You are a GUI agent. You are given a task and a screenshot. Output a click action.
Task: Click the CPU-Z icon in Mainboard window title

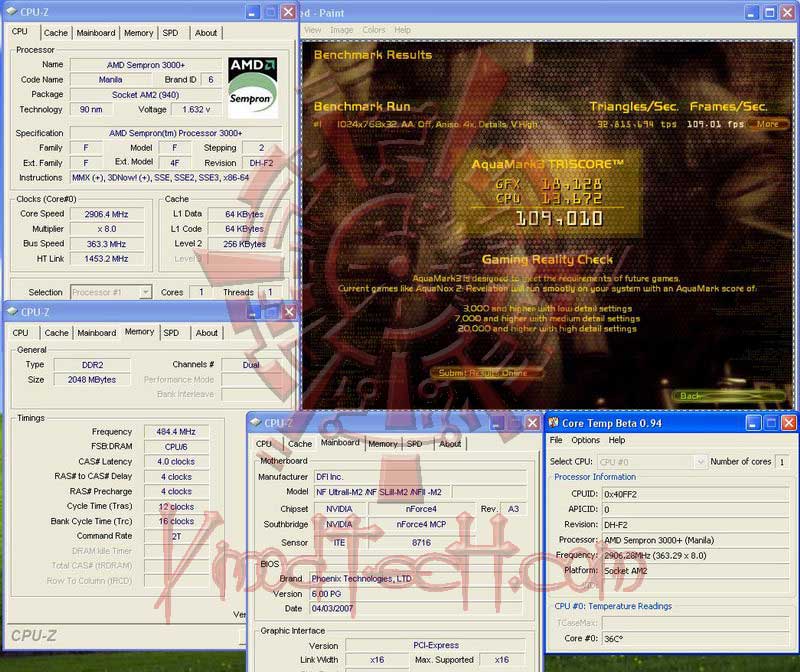256,423
